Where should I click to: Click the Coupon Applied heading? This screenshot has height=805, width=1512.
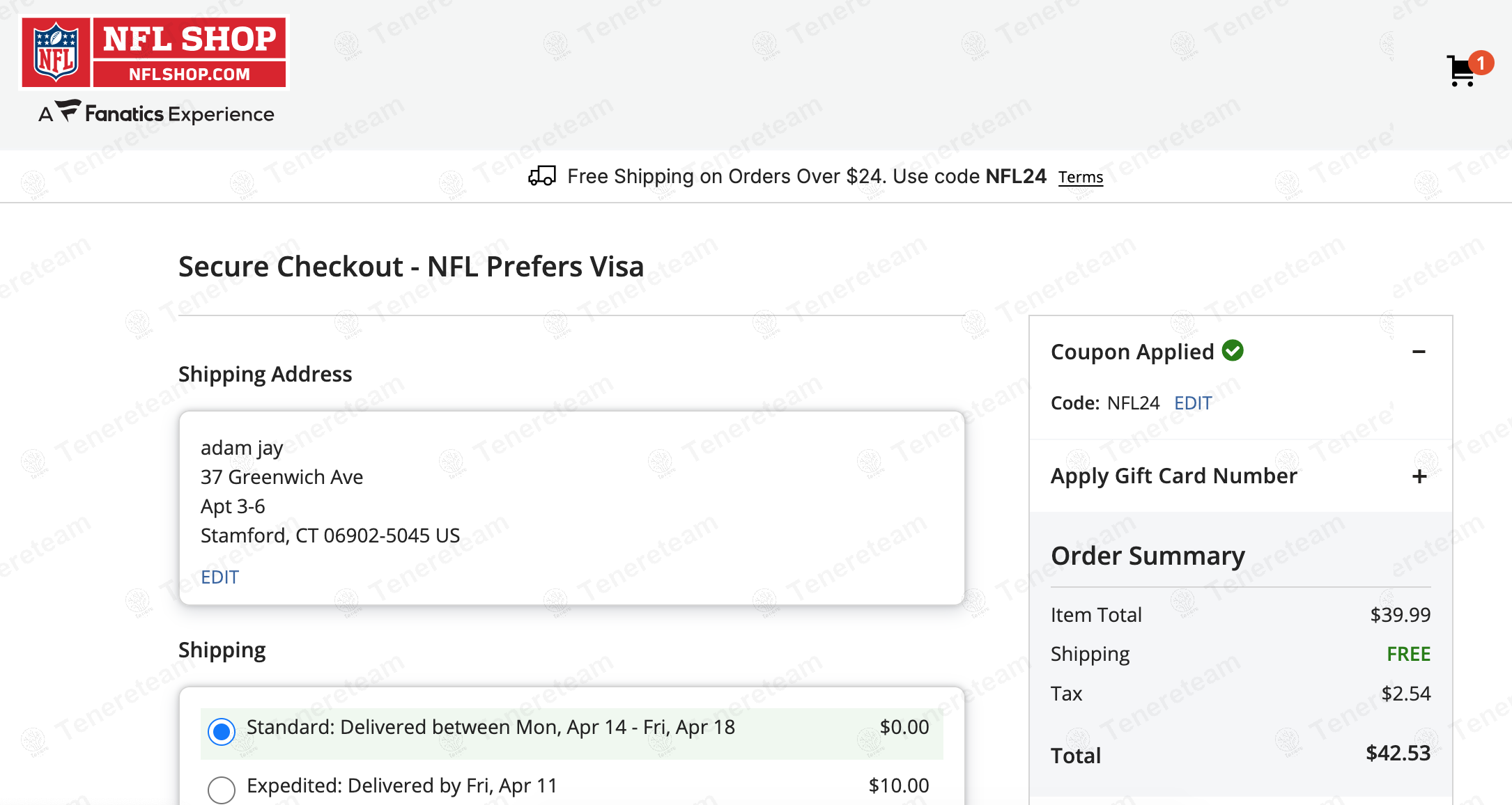click(1132, 352)
